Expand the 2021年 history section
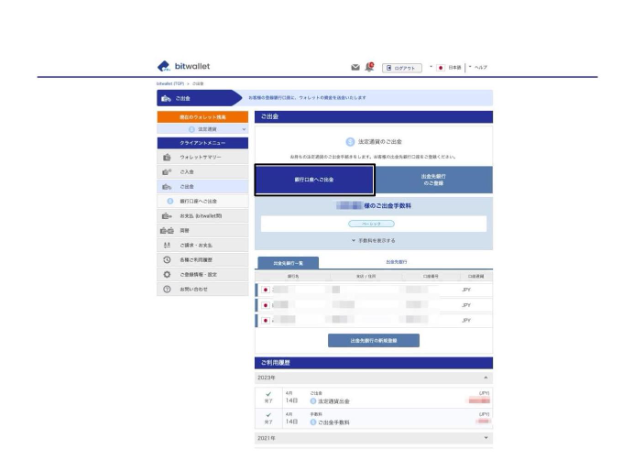The width and height of the screenshot is (619, 469). 487,438
